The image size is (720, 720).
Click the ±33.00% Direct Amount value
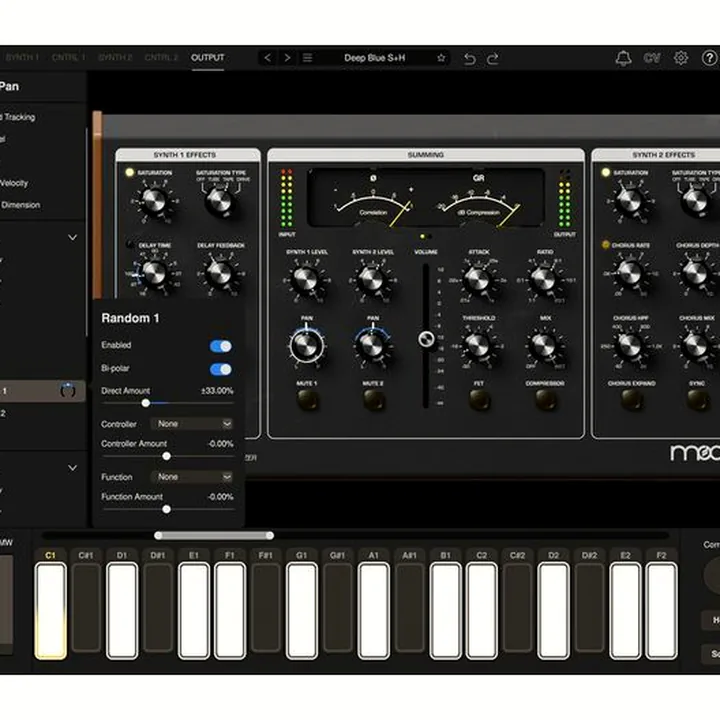pyautogui.click(x=217, y=391)
